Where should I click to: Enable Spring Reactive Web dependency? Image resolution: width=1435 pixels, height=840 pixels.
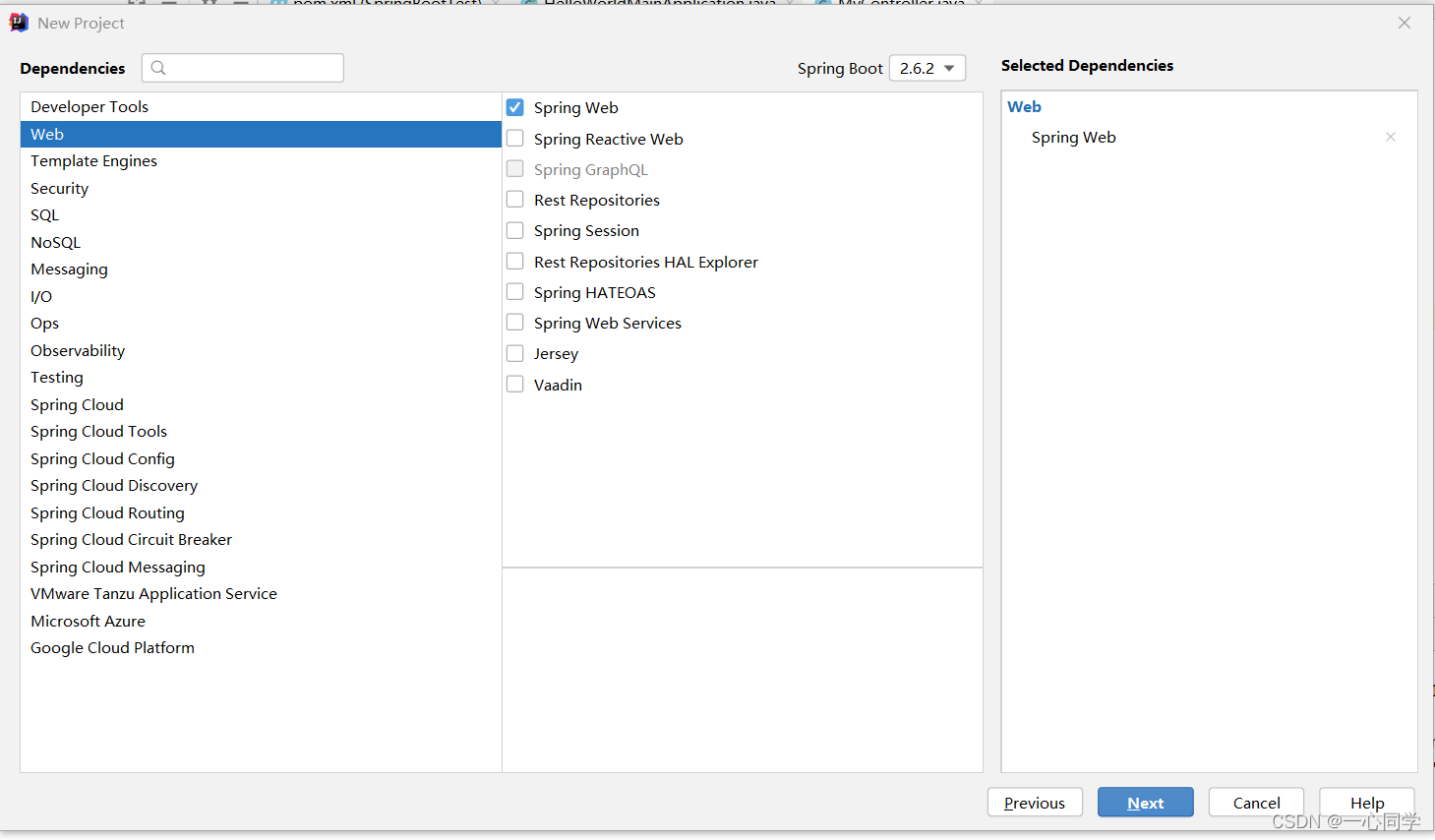514,139
